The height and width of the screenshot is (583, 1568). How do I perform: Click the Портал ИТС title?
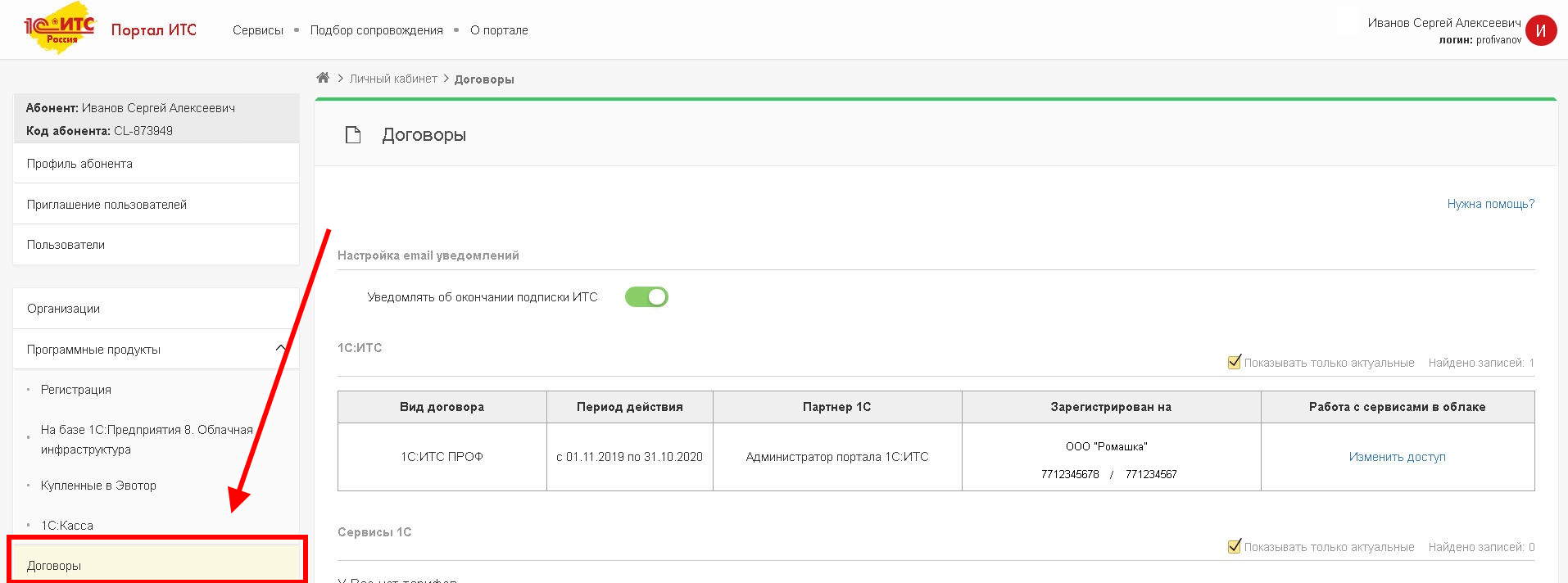154,30
